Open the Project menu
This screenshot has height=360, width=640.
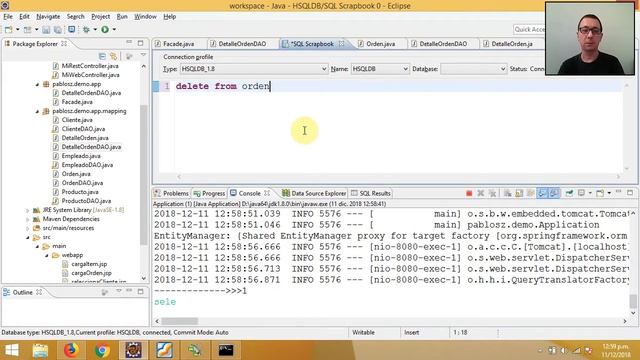pyautogui.click(x=100, y=17)
